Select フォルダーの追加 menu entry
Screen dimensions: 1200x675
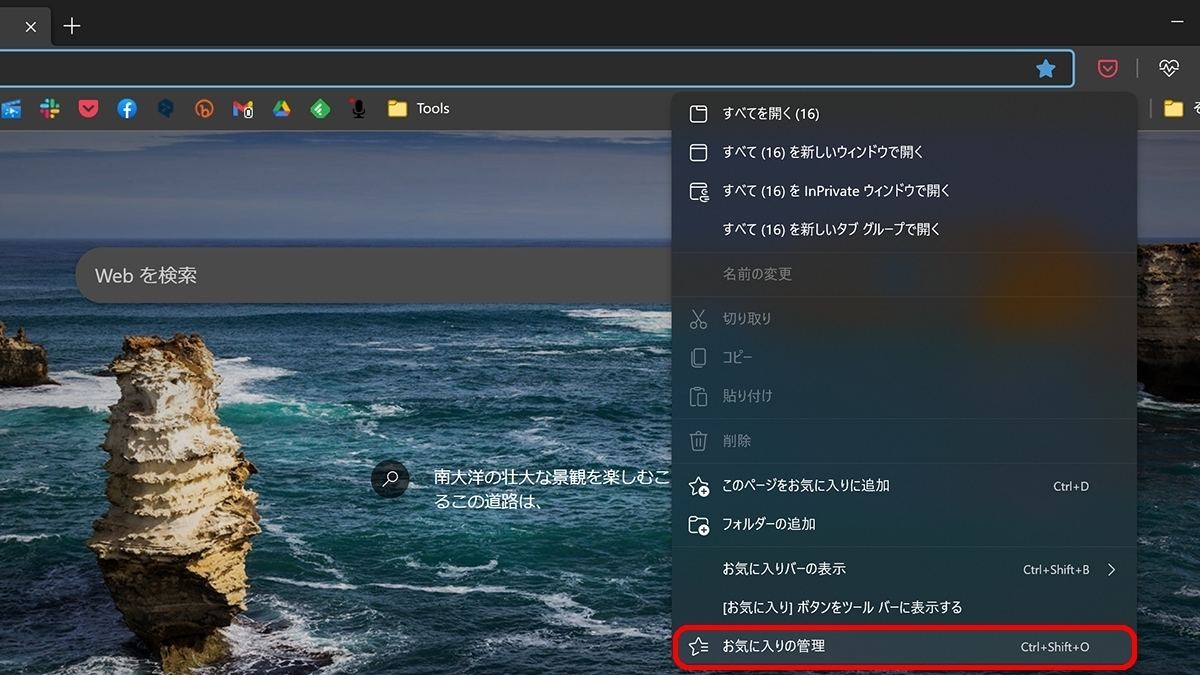904,524
